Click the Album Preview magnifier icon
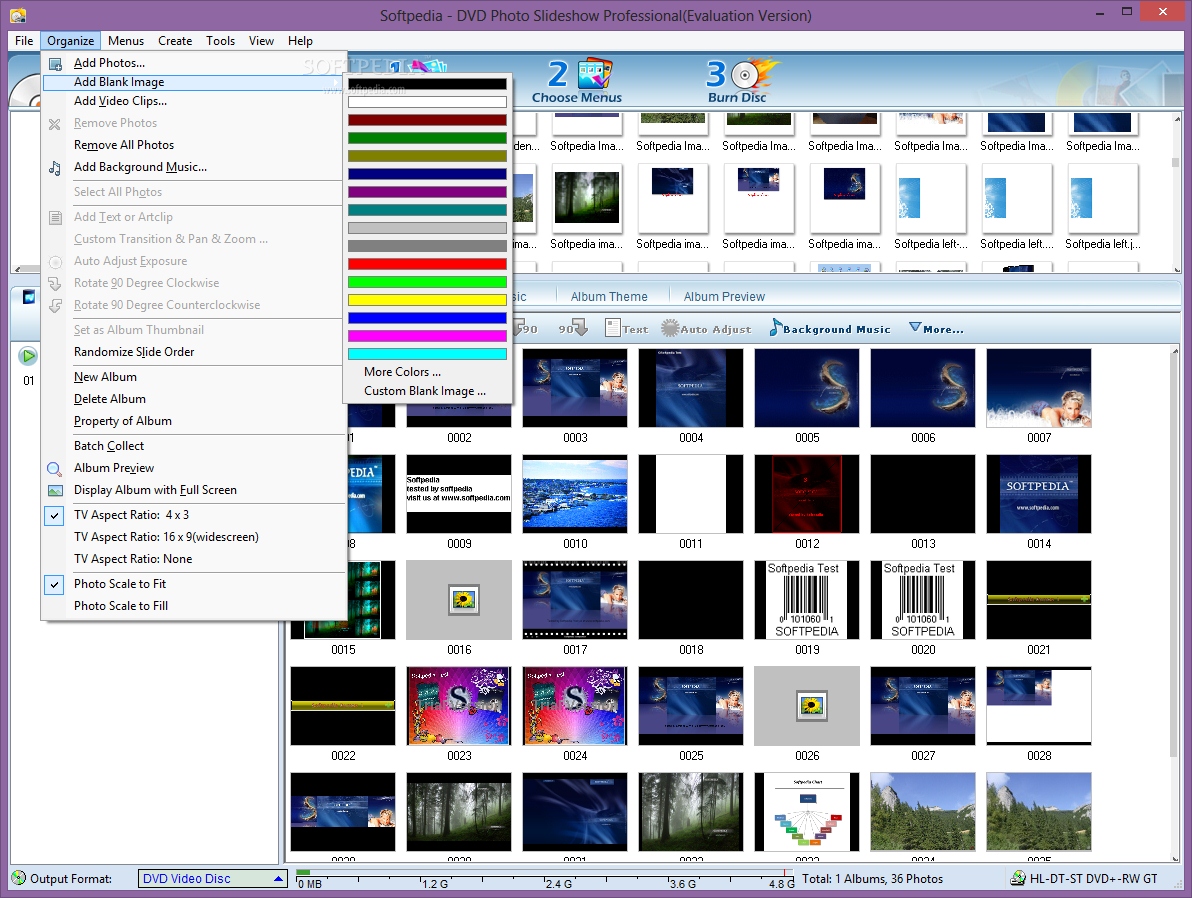Viewport: 1192px width, 898px height. (55, 468)
